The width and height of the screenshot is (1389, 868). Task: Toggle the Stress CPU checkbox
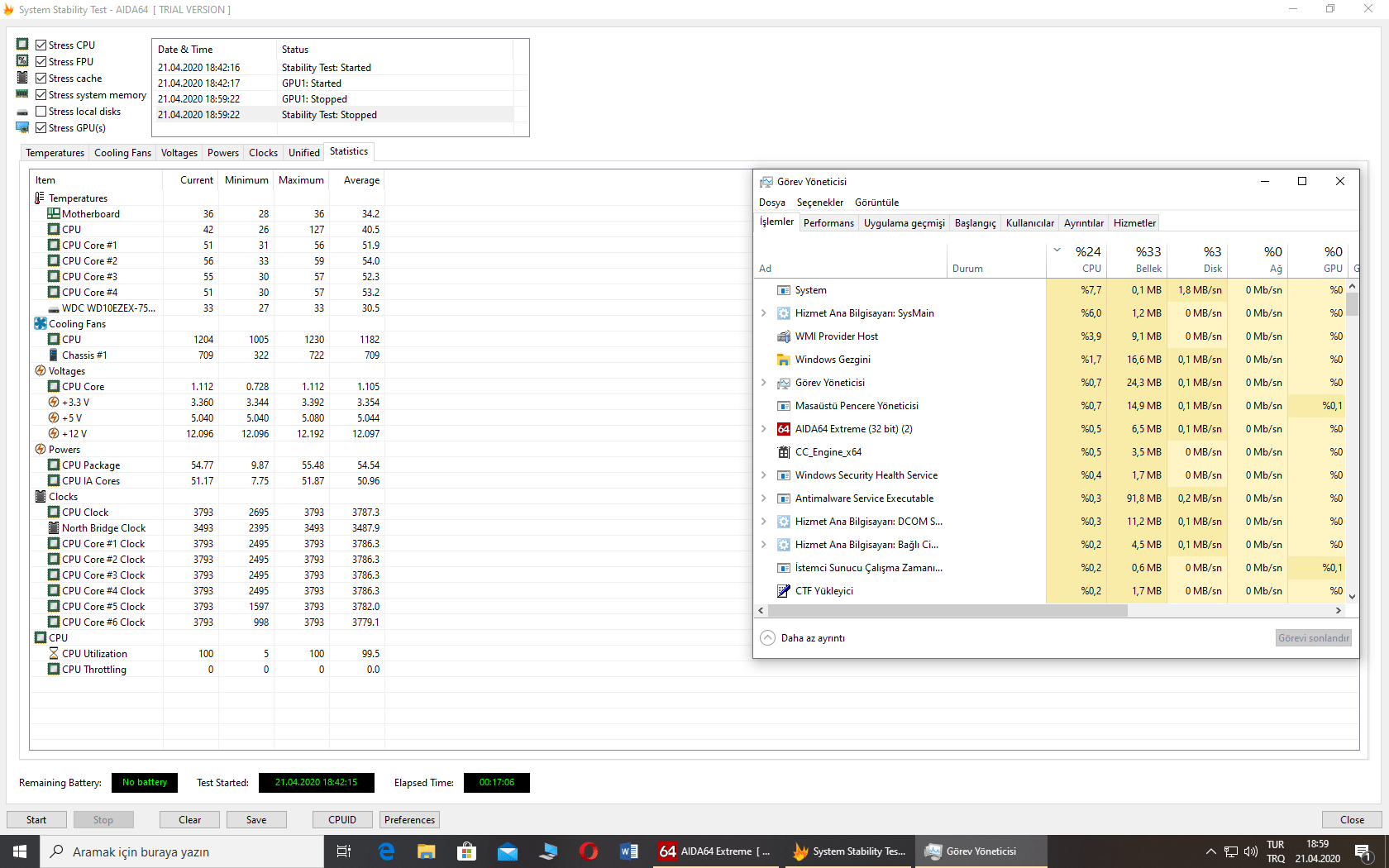[41, 45]
